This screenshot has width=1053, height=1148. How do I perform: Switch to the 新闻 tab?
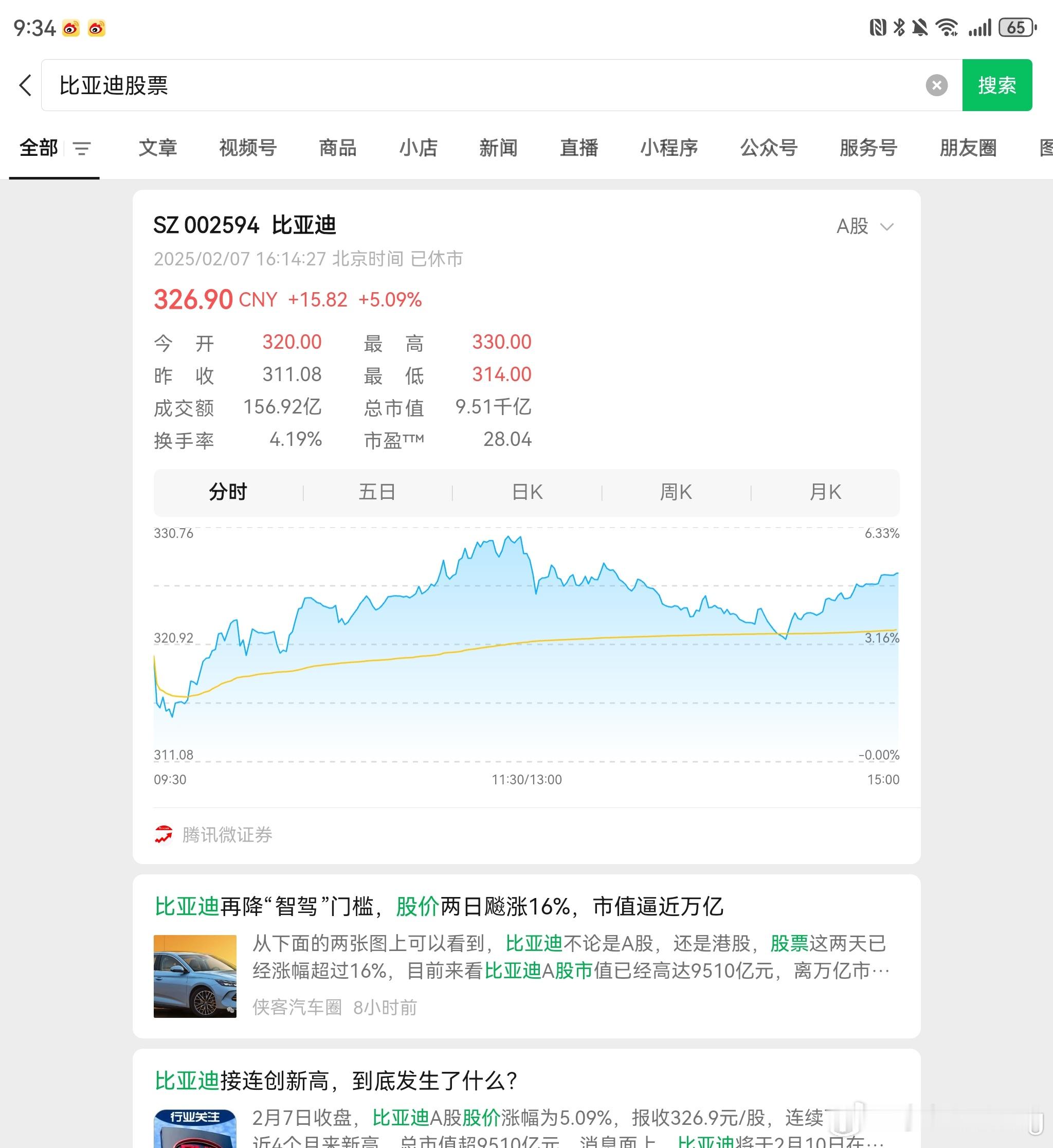(x=499, y=148)
